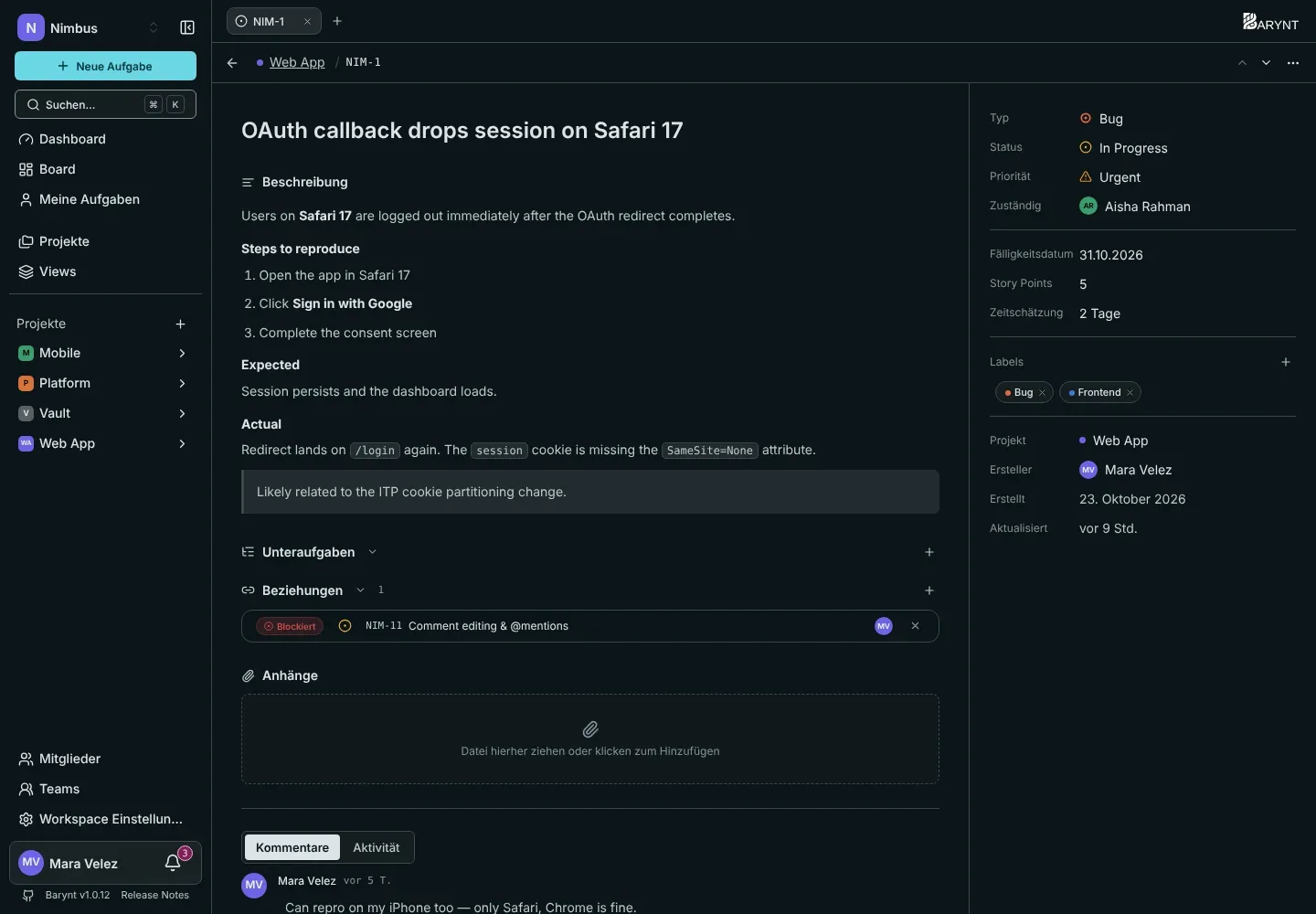Add a subtask with the plus icon
The width and height of the screenshot is (1316, 914).
pos(929,552)
